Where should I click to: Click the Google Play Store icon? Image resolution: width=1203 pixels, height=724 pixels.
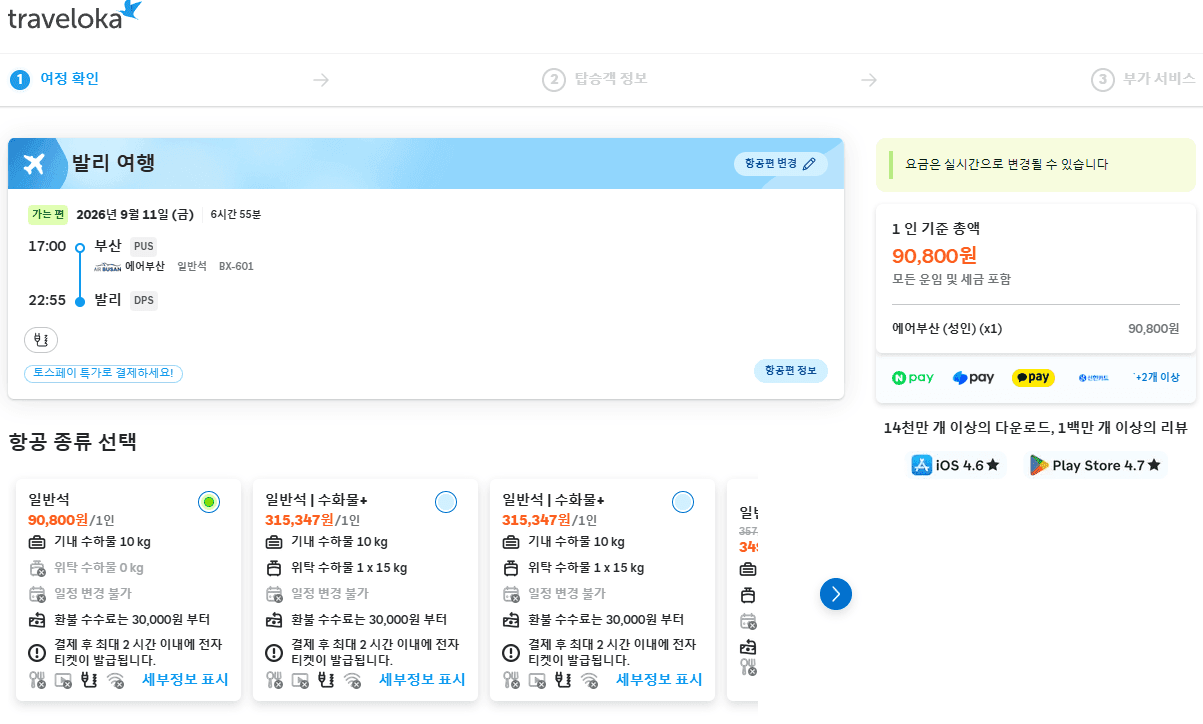[x=1039, y=465]
